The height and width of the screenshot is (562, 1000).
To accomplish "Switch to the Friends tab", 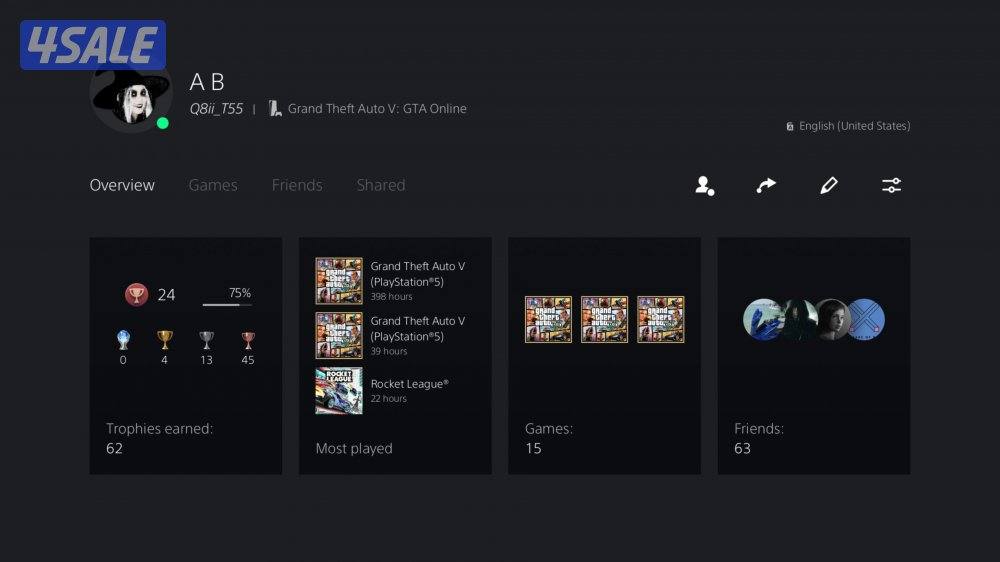I will point(297,185).
